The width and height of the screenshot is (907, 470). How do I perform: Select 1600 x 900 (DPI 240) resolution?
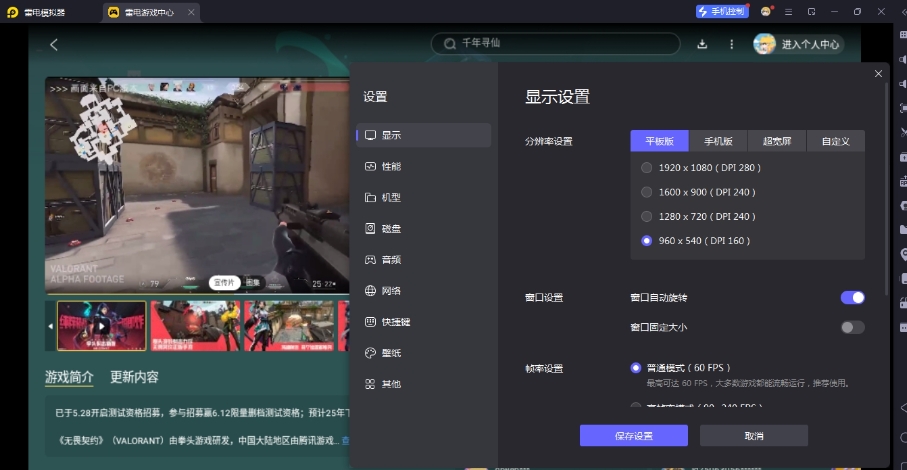[646, 192]
